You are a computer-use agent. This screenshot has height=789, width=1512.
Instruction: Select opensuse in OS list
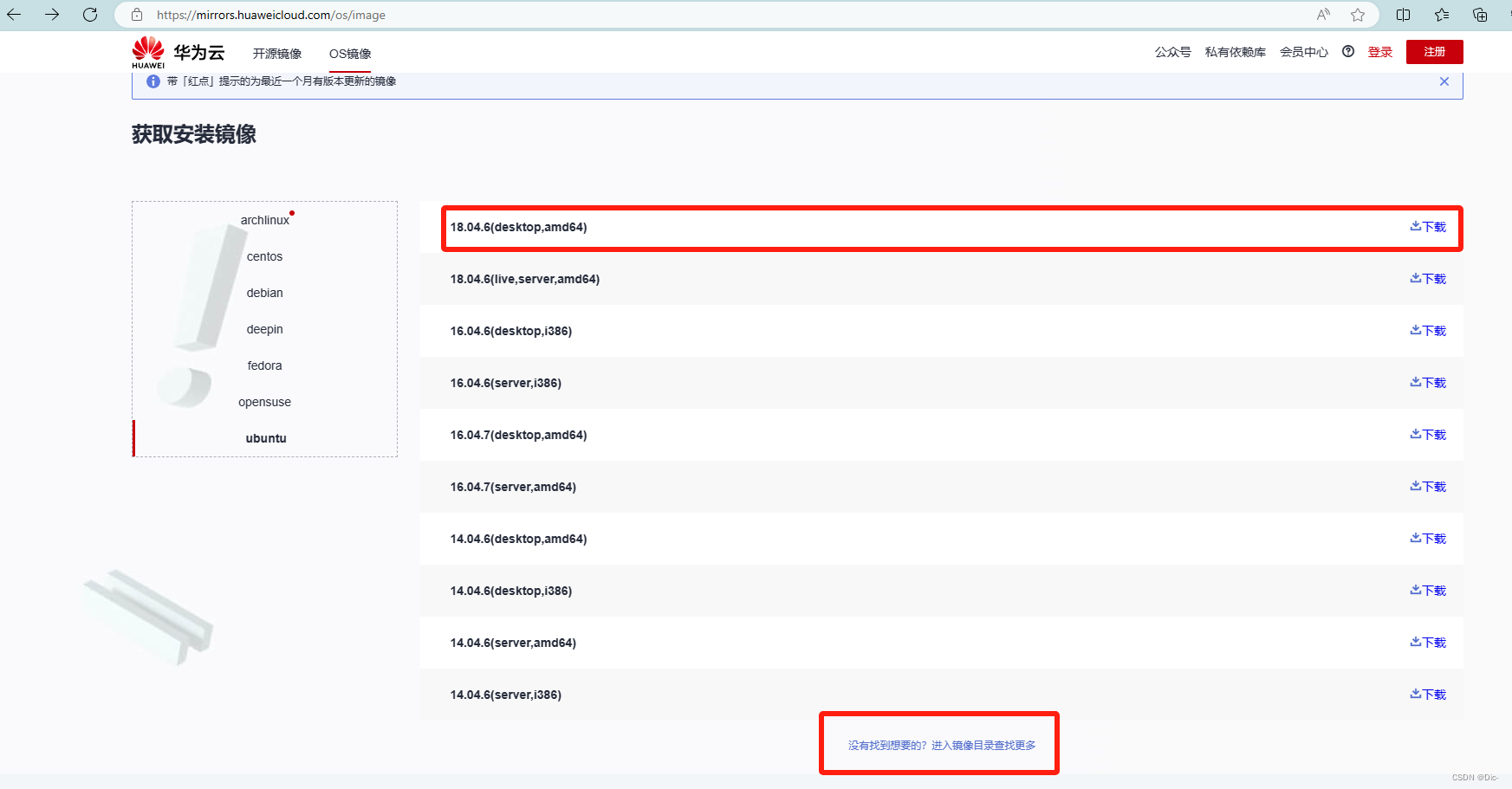point(265,402)
